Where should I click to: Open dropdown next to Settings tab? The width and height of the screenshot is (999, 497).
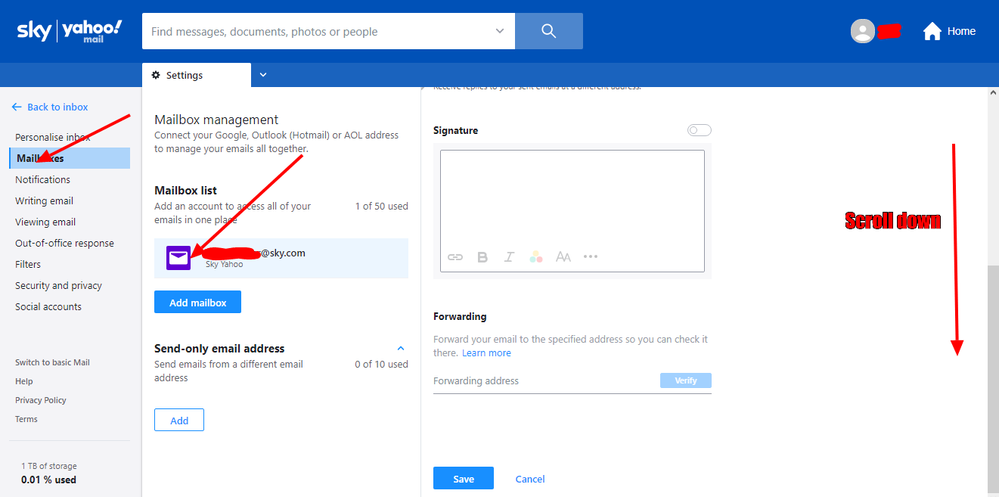(263, 75)
